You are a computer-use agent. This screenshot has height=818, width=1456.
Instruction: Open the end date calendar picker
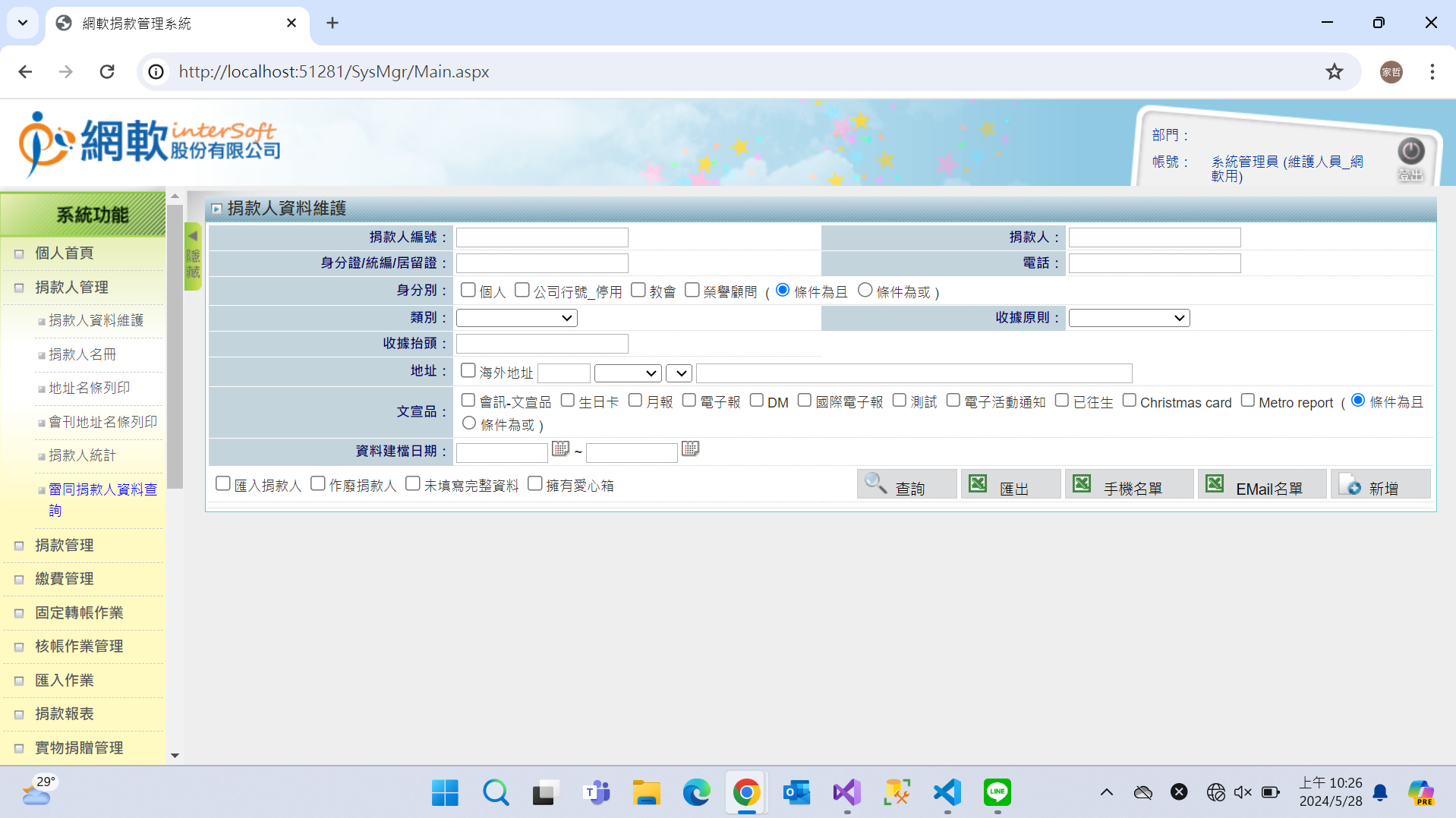pyautogui.click(x=690, y=449)
